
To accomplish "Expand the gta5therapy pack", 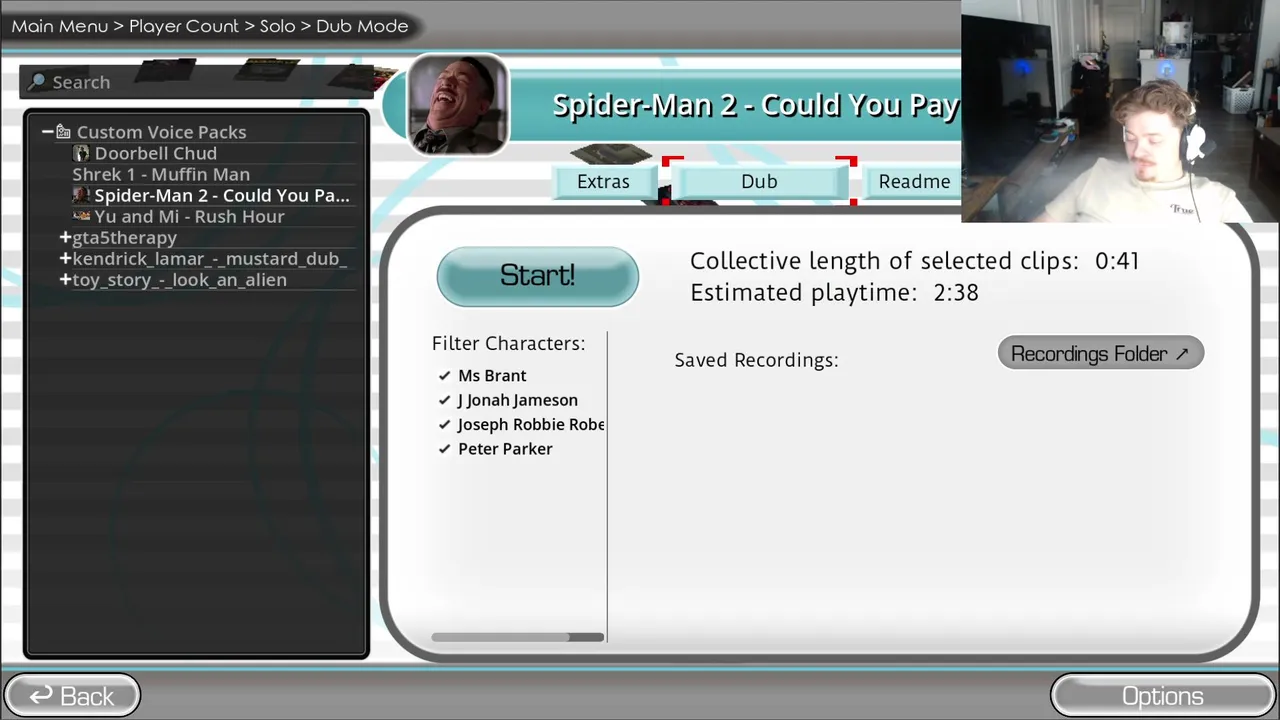I will (65, 237).
